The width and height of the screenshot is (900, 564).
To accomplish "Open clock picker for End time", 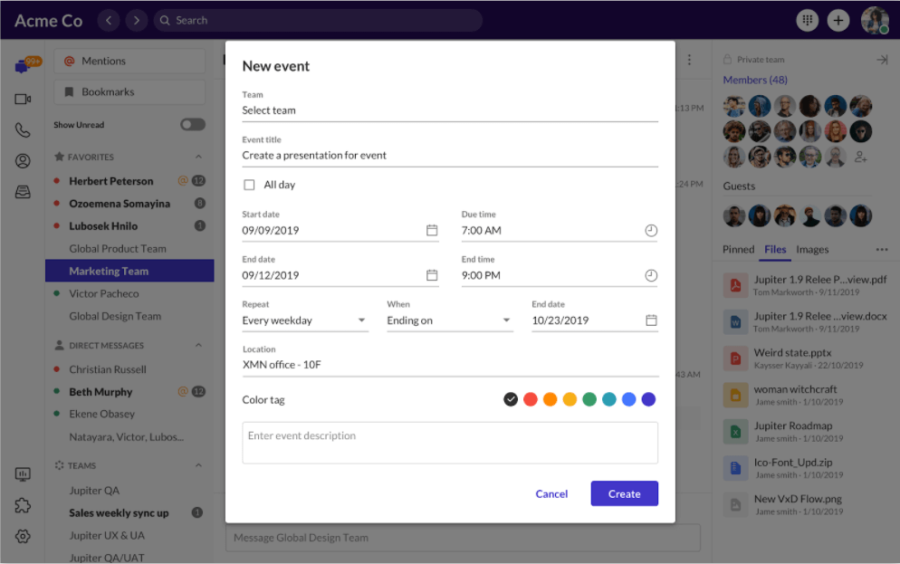I will click(651, 275).
